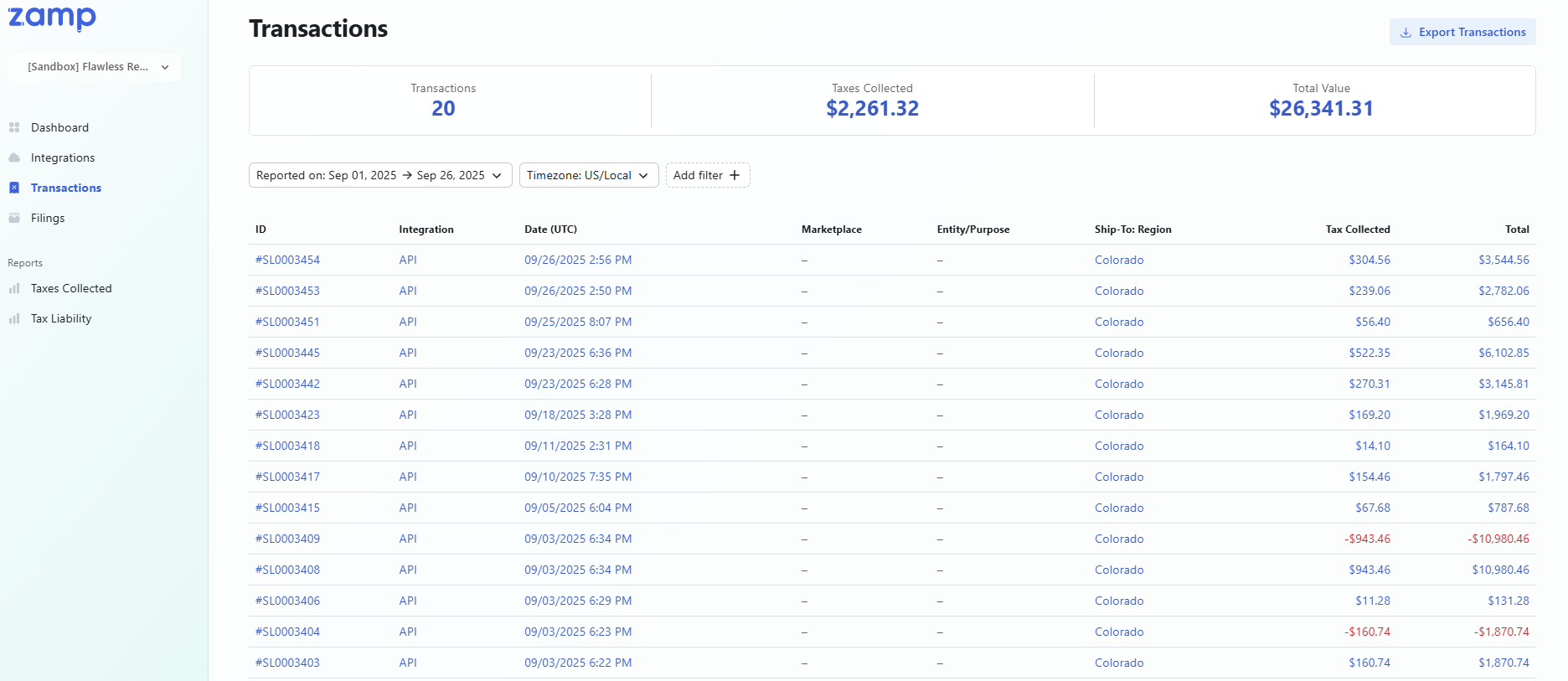Click the Taxes Collected chart icon
1568x681 pixels.
click(x=14, y=288)
